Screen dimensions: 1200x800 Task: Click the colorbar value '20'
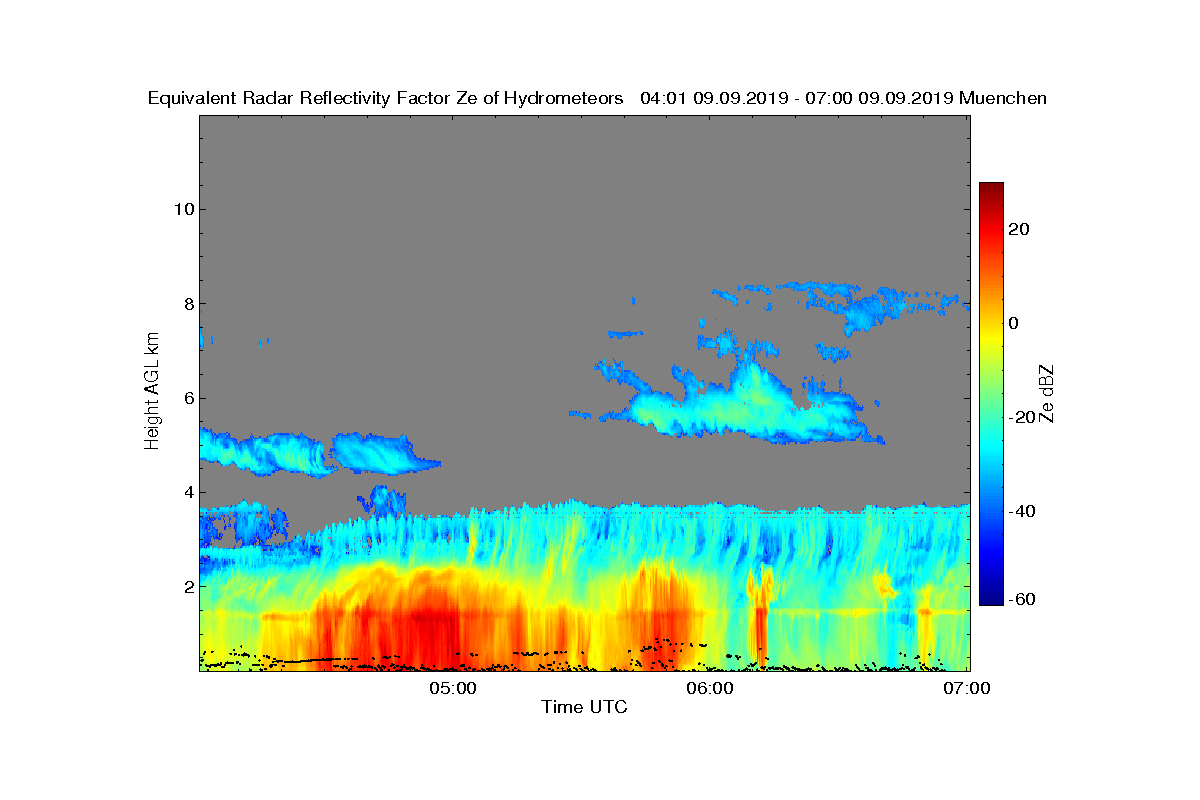(x=1020, y=229)
